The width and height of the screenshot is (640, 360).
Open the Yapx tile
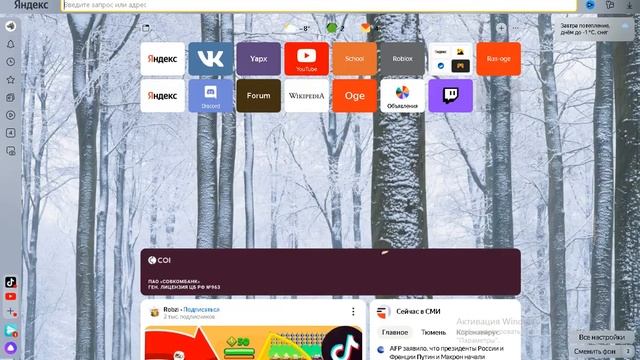tap(259, 59)
